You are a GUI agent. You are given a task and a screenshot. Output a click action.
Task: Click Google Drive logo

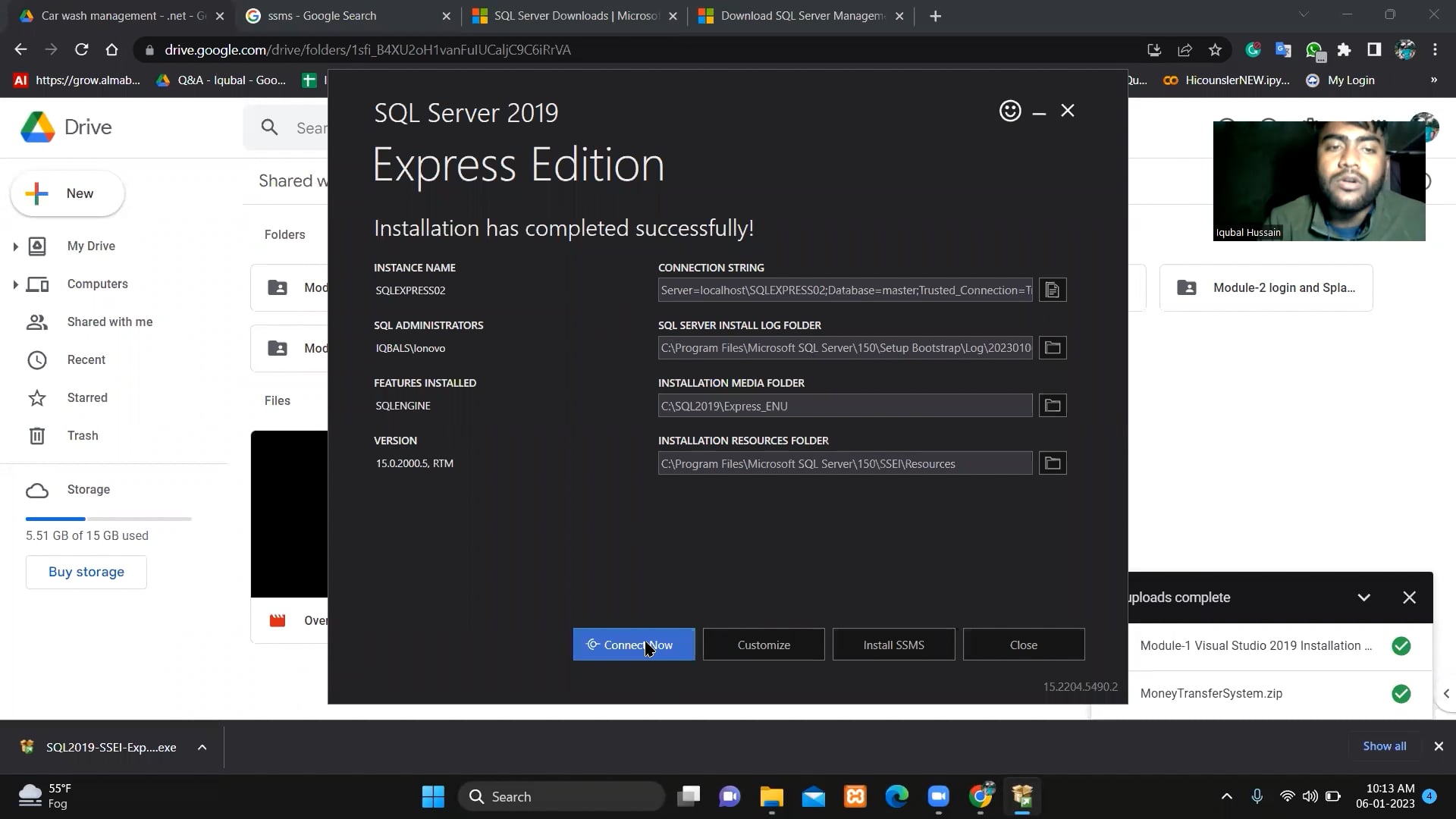tap(67, 127)
